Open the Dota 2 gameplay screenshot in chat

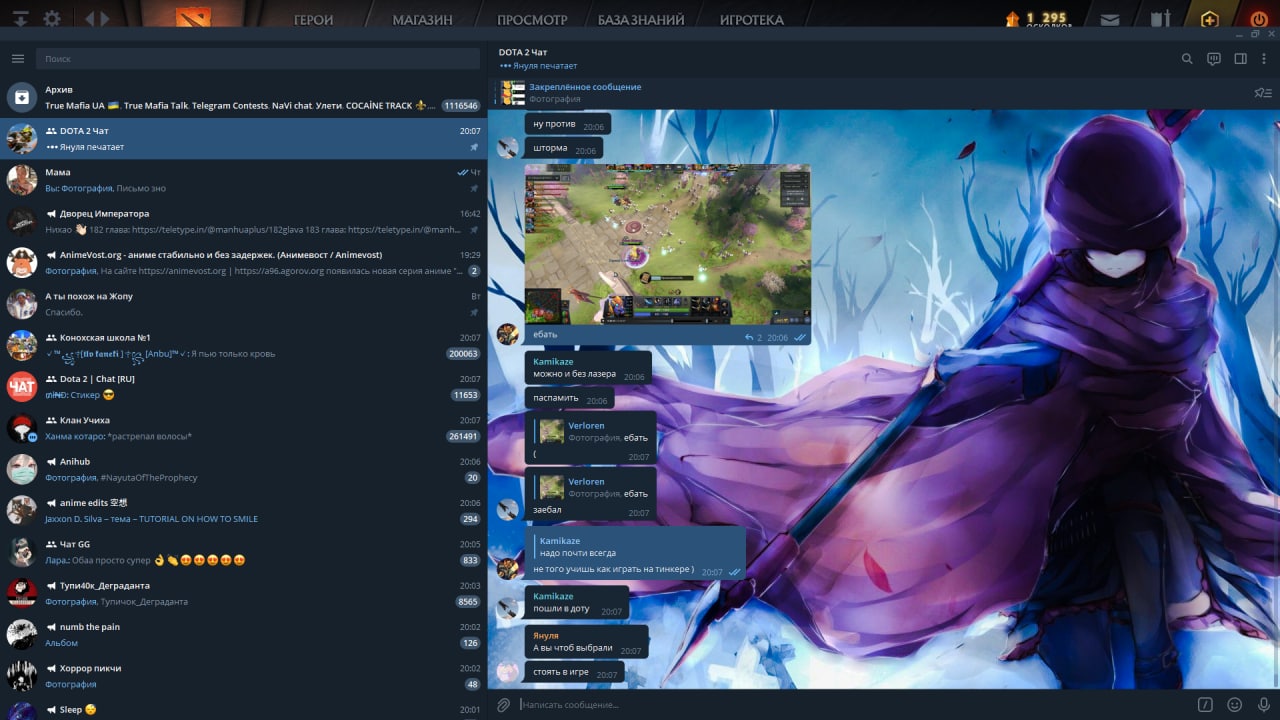pyautogui.click(x=668, y=244)
